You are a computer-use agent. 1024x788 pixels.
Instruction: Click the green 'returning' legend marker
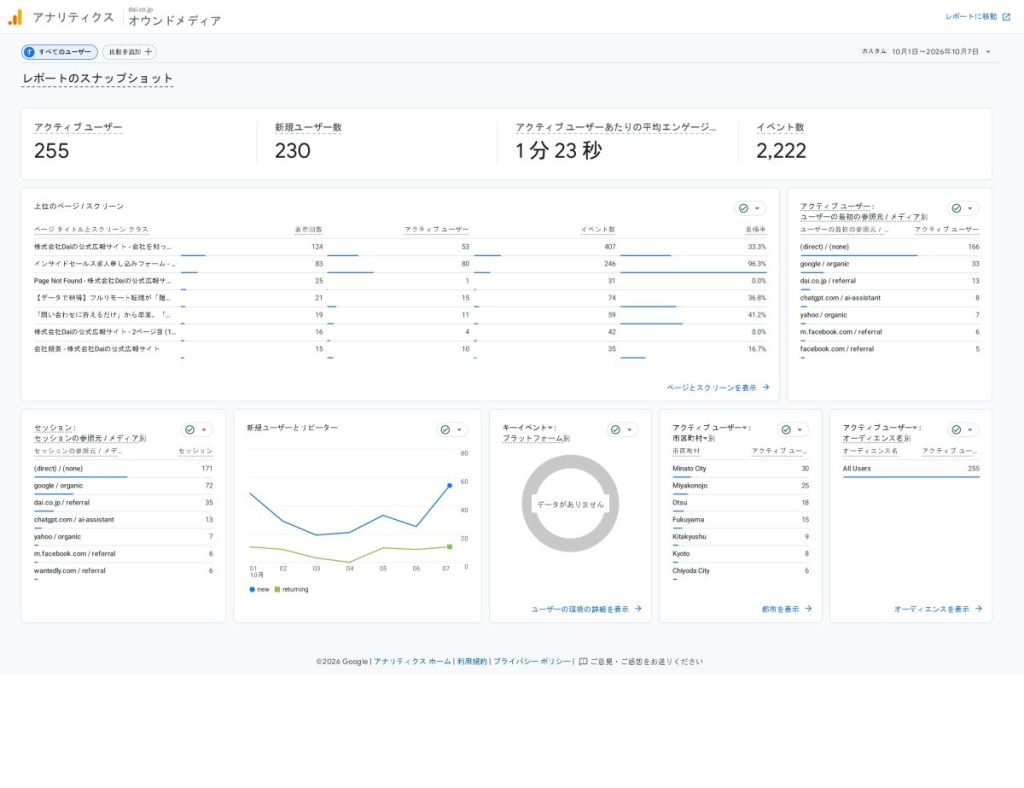point(277,590)
